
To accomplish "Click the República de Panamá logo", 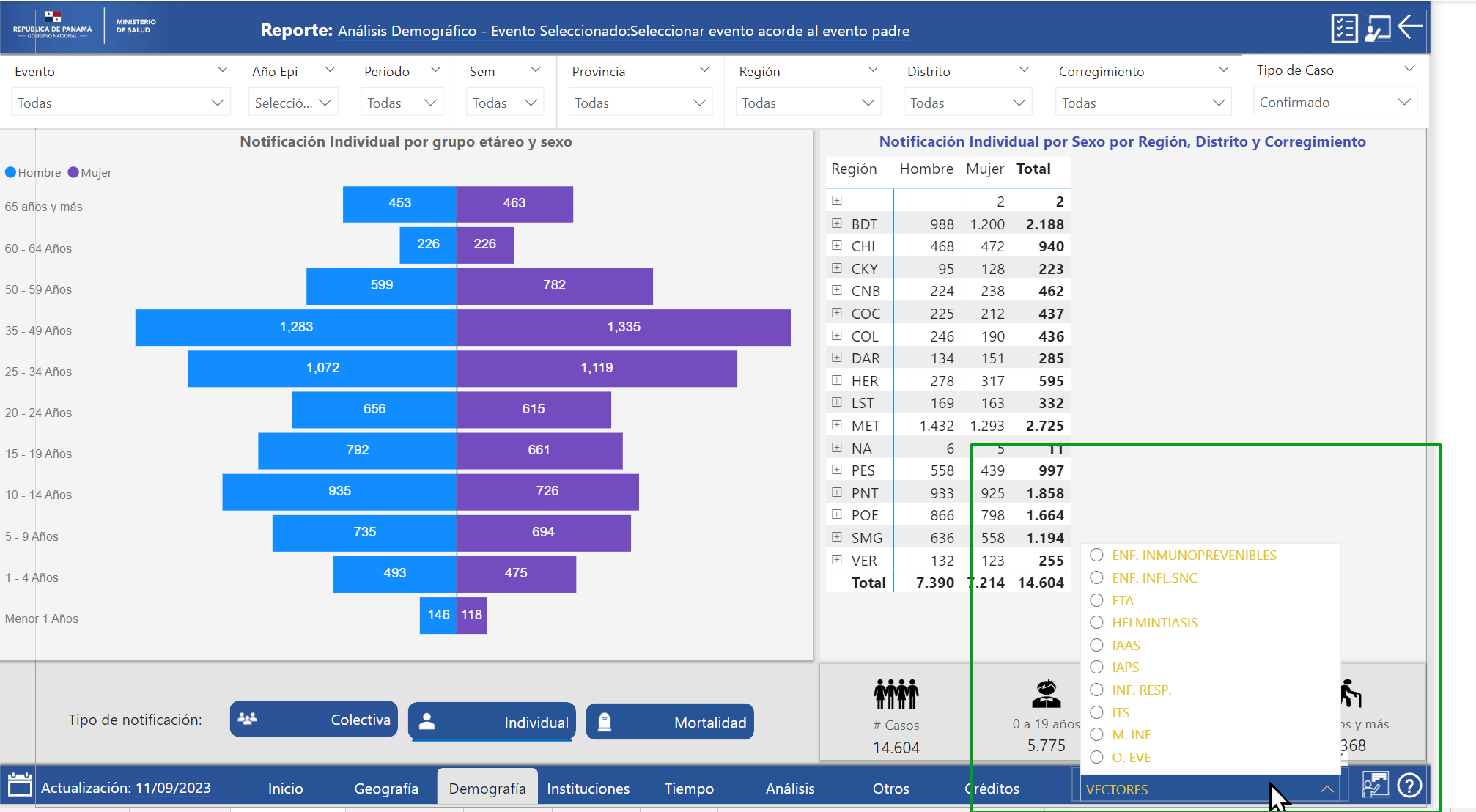I will pos(53,26).
